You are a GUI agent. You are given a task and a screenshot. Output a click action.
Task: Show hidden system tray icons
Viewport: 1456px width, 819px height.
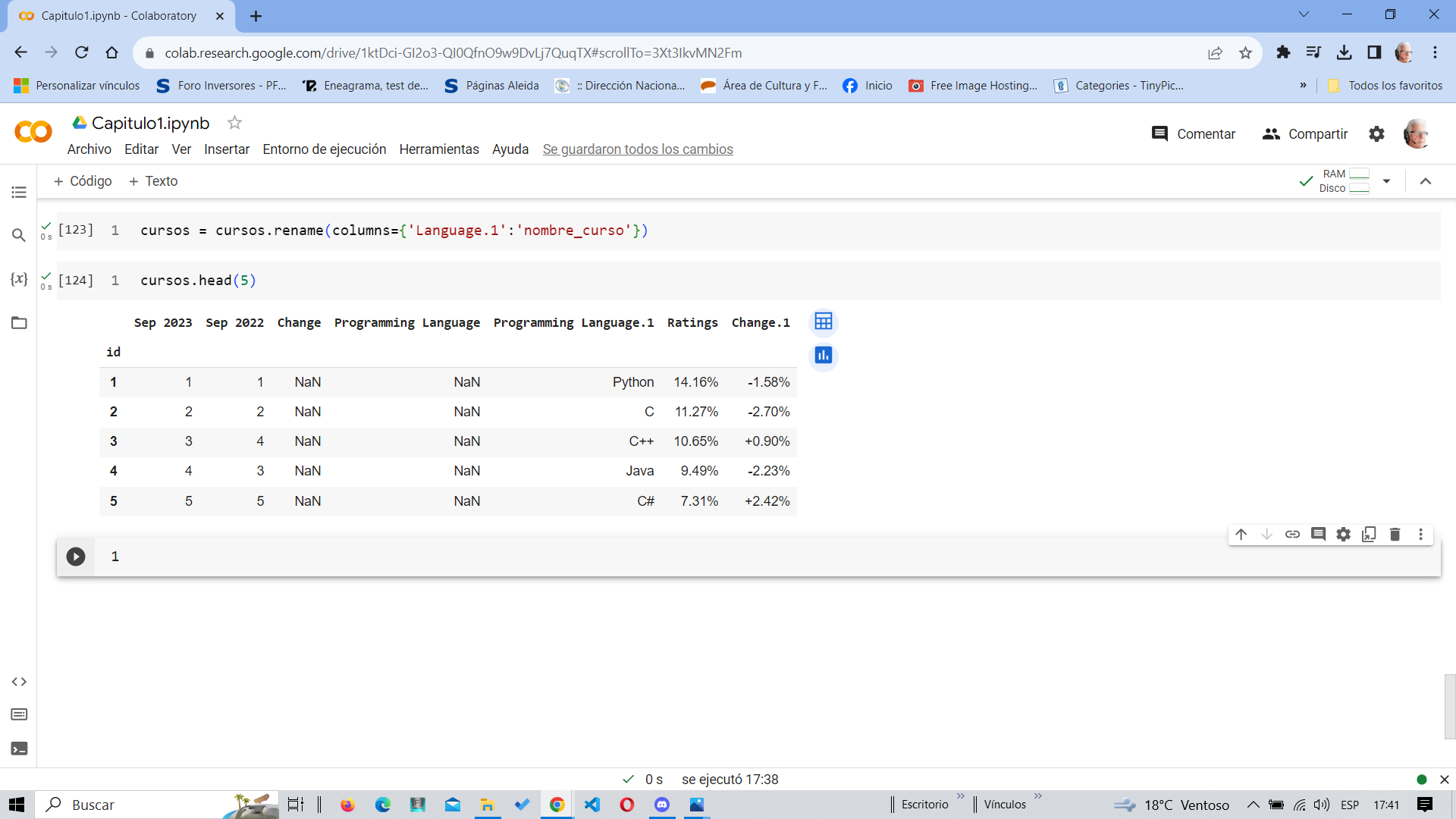[1253, 805]
